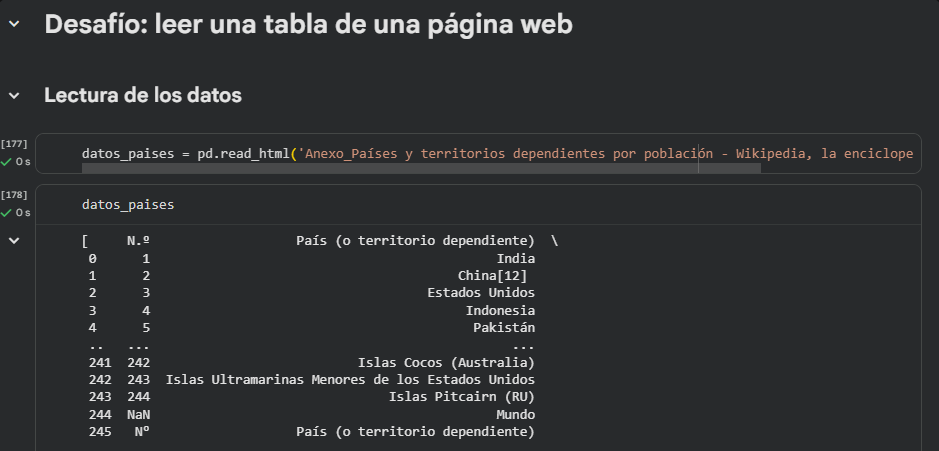Click the 'Desafío: leer una tabla de una página web' heading
The image size is (939, 451).
[308, 25]
